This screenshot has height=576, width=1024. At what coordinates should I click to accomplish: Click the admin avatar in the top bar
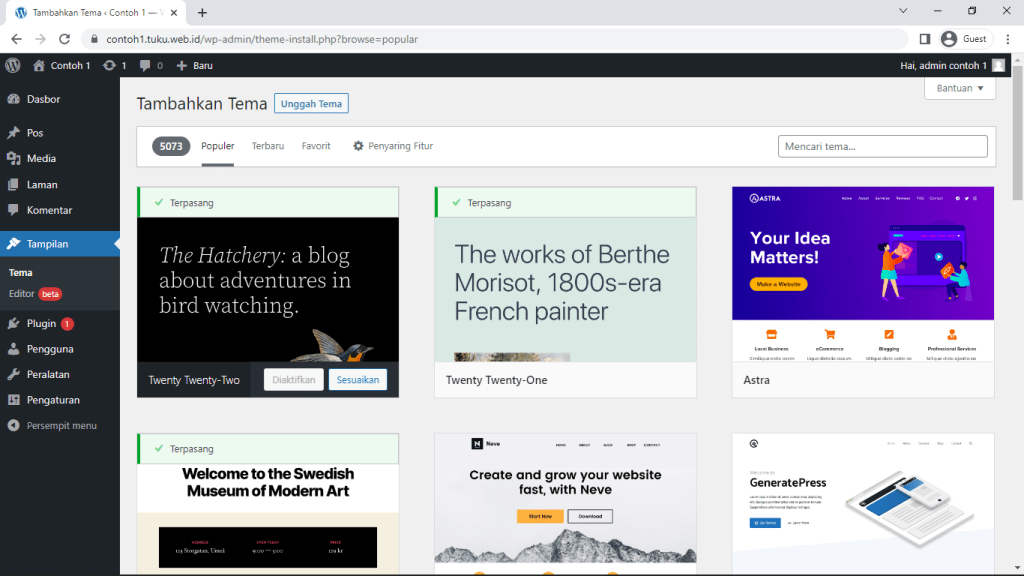coord(999,65)
